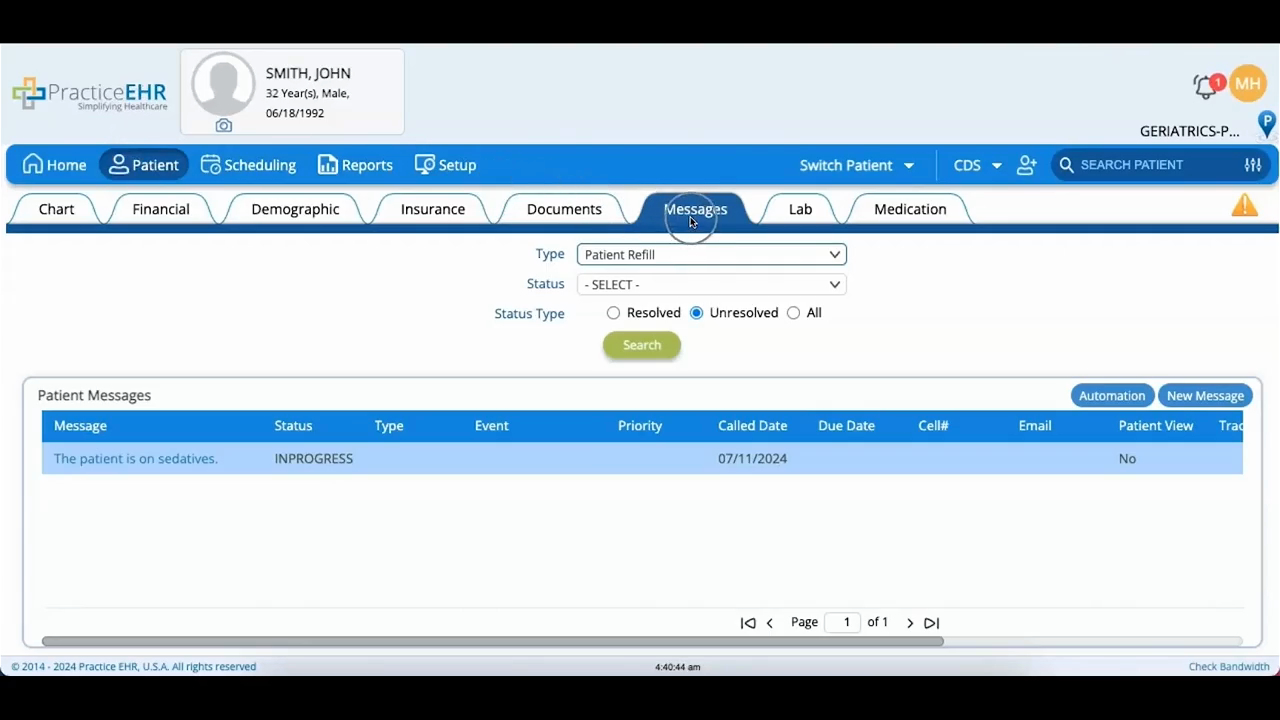Viewport: 1280px width, 720px height.
Task: Click the Cell# column header
Action: (933, 426)
